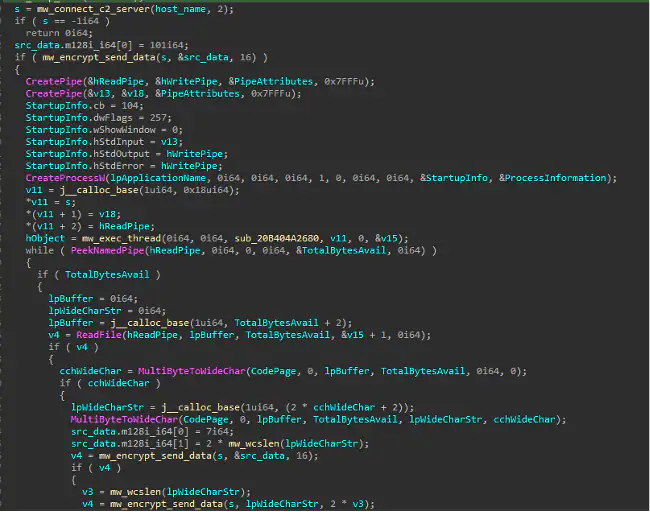Screen dimensions: 650x512
Task: Click the v3 variable assigned from mw_wcslen
Action: [x=87, y=492]
